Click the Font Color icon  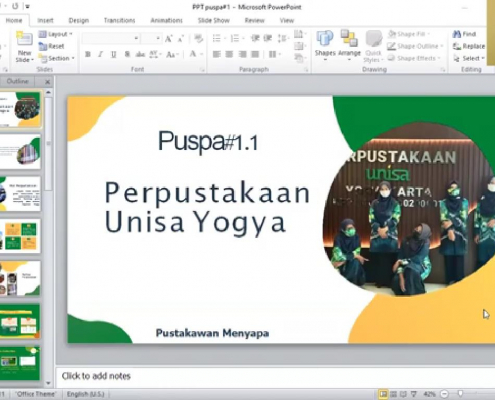point(193,54)
